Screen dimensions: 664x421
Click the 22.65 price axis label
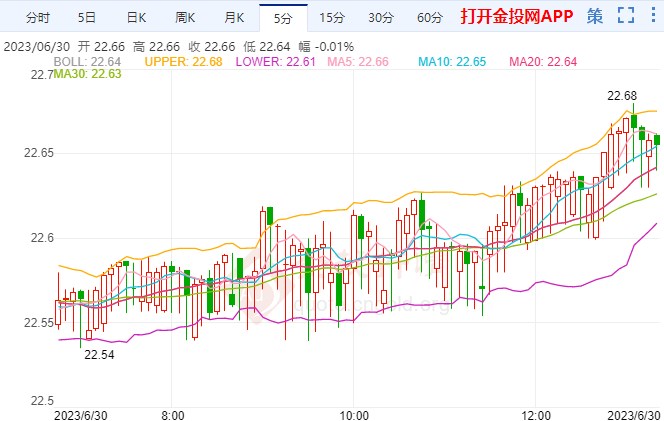[39, 152]
